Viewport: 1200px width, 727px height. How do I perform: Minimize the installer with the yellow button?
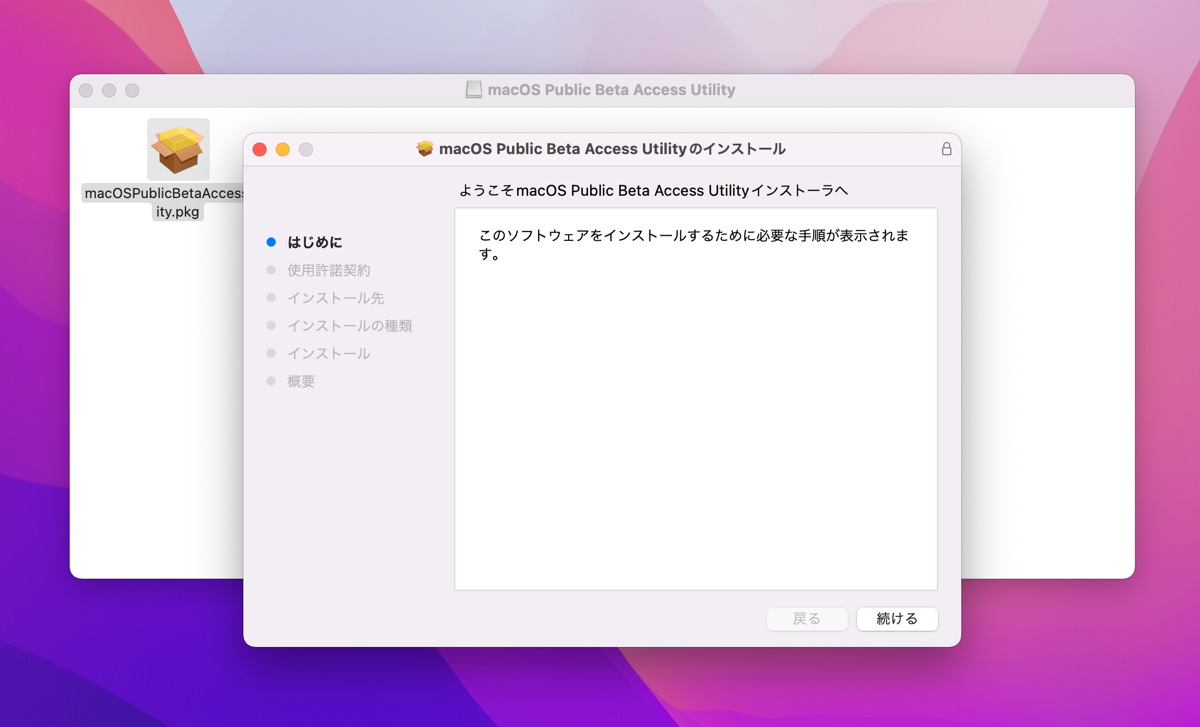click(283, 149)
